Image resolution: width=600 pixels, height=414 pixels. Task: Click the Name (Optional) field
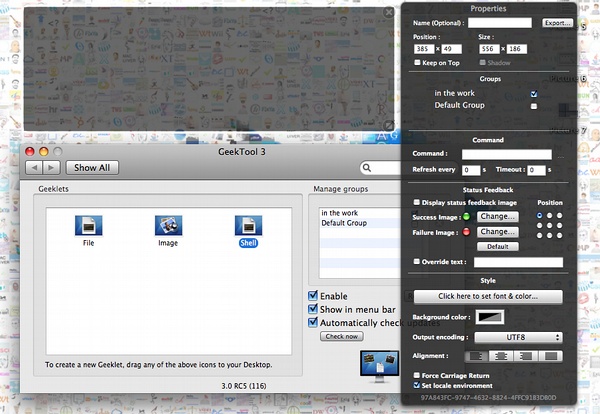[x=500, y=23]
